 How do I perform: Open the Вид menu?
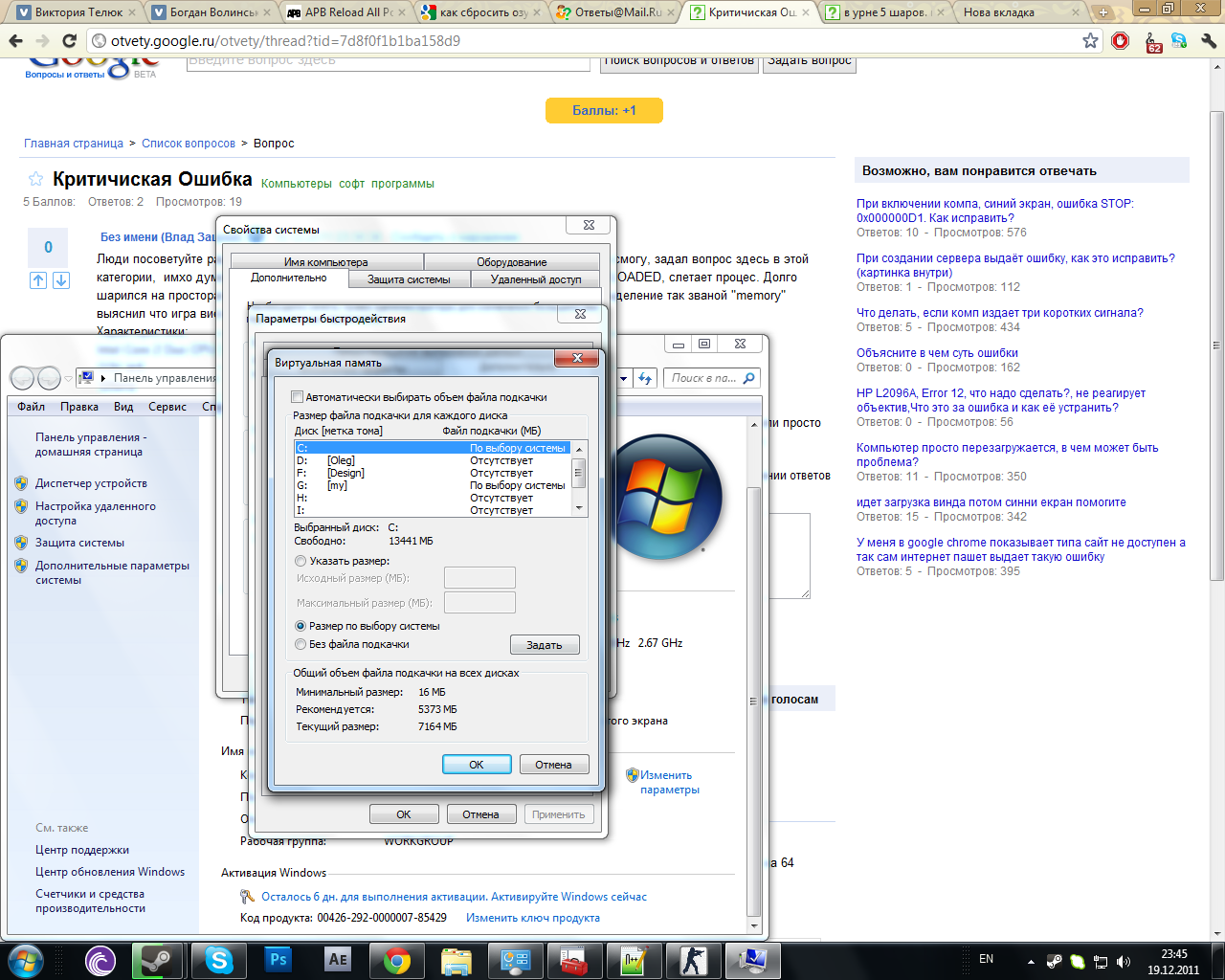coord(123,407)
